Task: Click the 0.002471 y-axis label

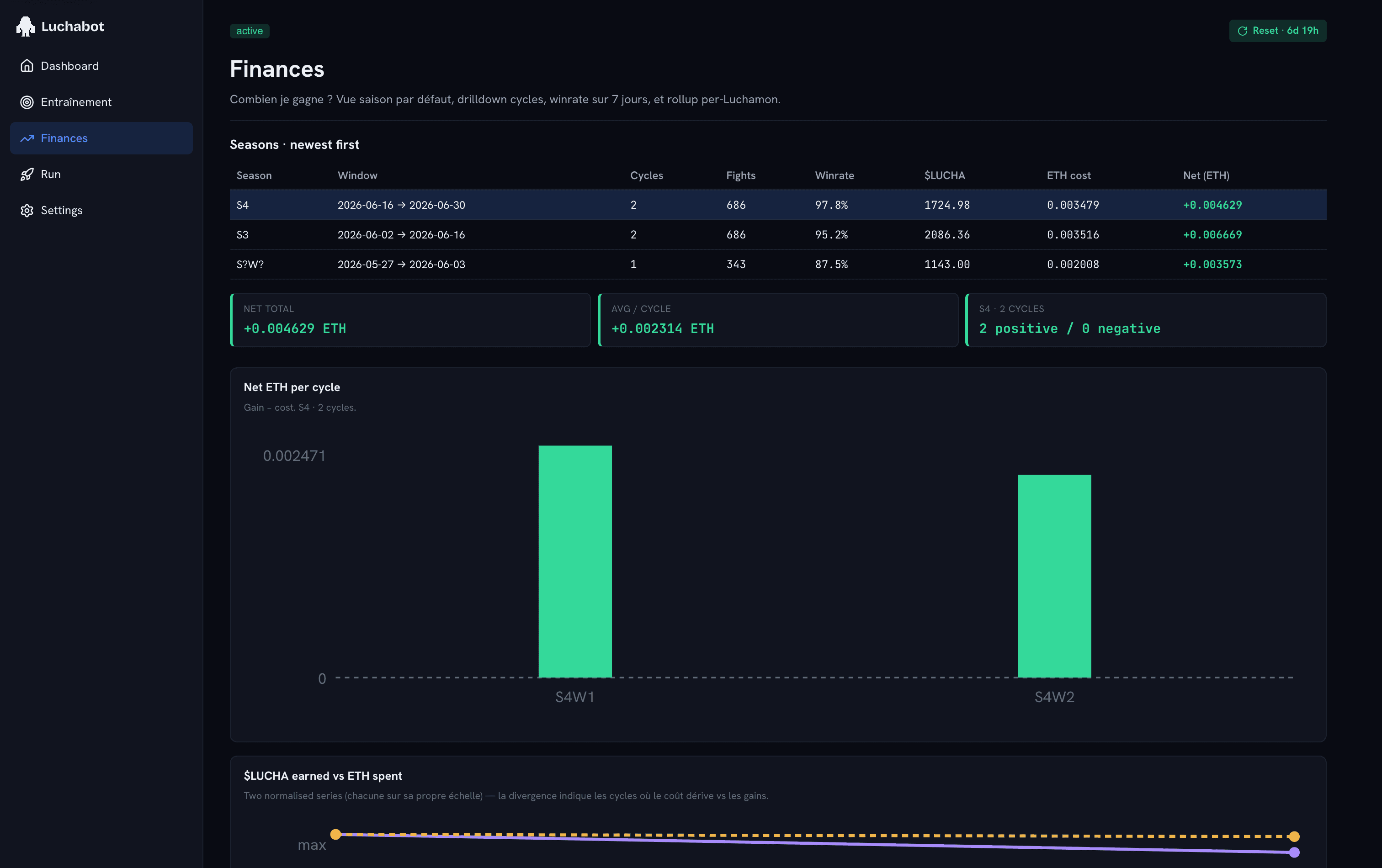Action: click(x=294, y=456)
